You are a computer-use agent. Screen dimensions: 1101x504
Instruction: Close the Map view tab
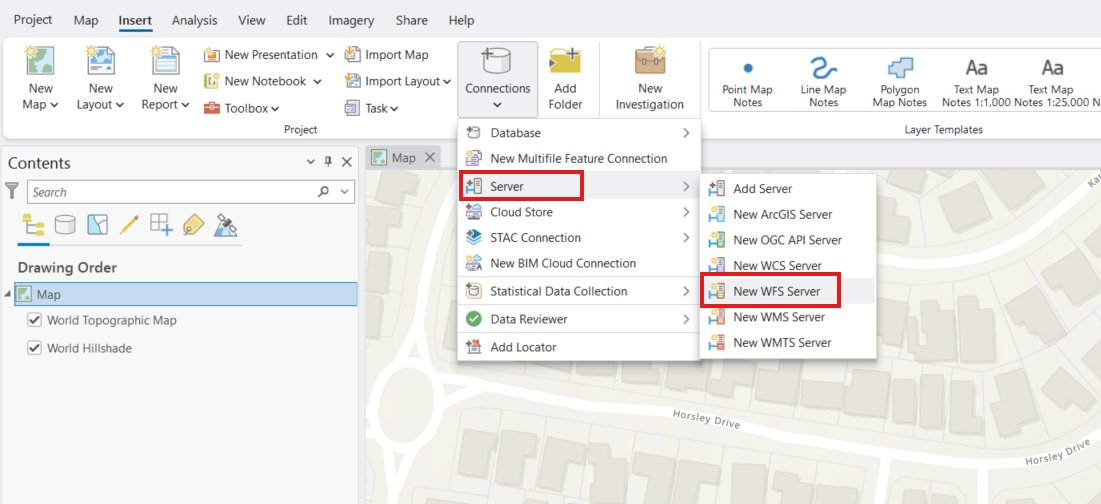[x=430, y=157]
